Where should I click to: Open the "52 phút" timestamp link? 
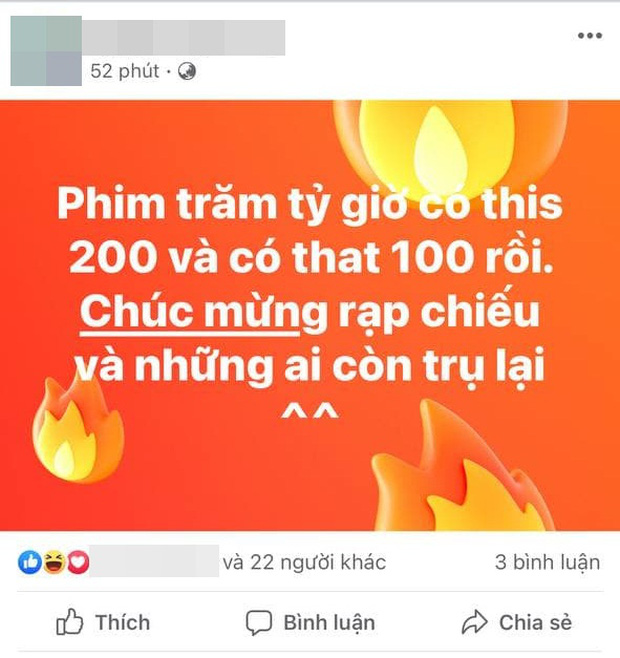tap(125, 71)
